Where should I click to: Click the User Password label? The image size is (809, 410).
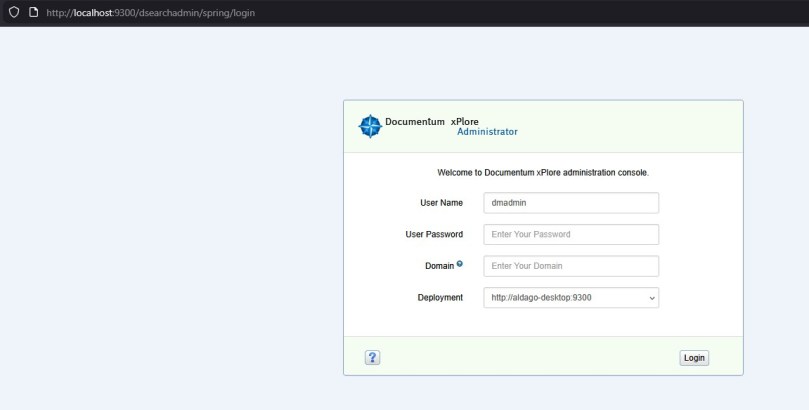tap(434, 235)
